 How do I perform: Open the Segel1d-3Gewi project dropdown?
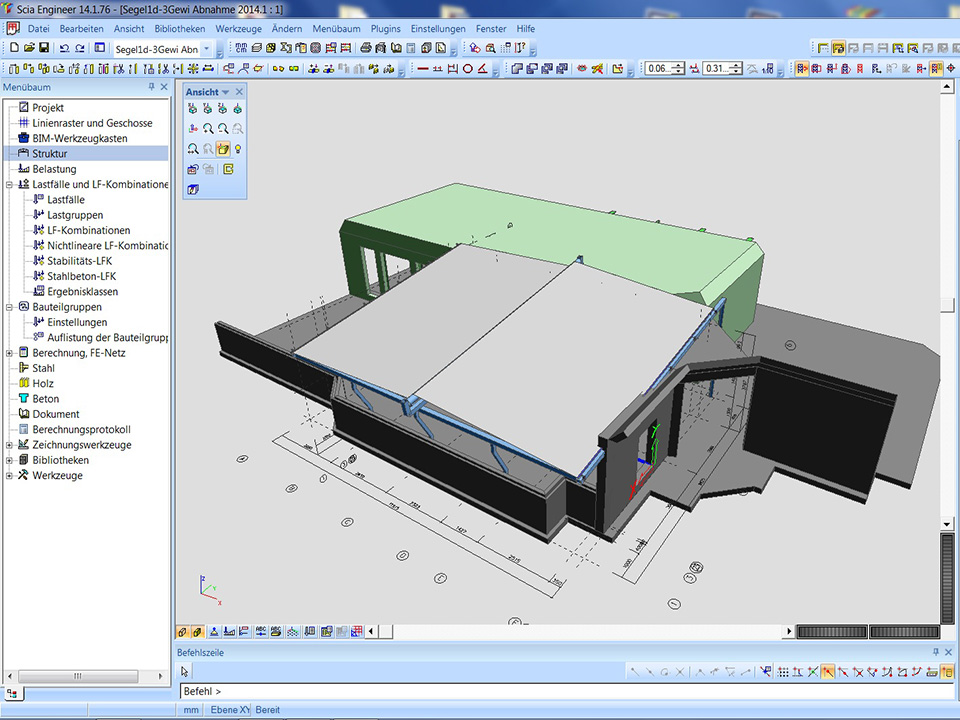coord(206,49)
